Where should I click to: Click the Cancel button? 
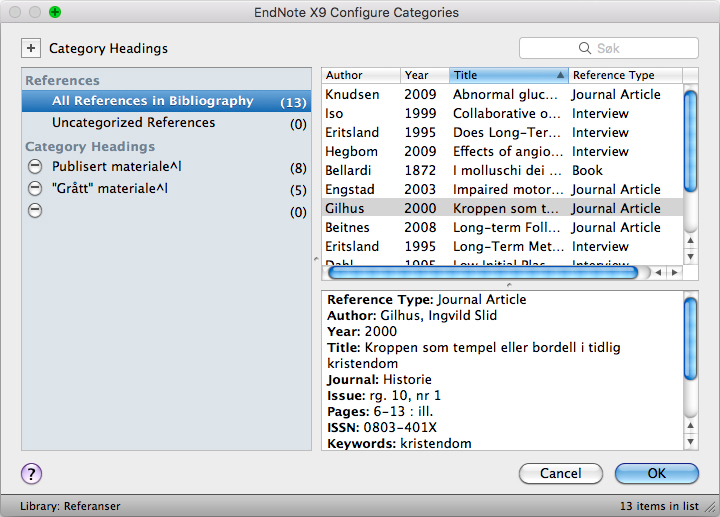tap(561, 473)
